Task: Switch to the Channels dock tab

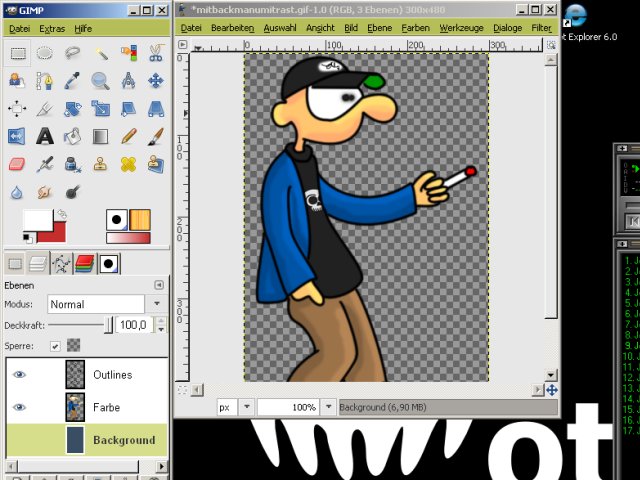Action: [x=85, y=263]
